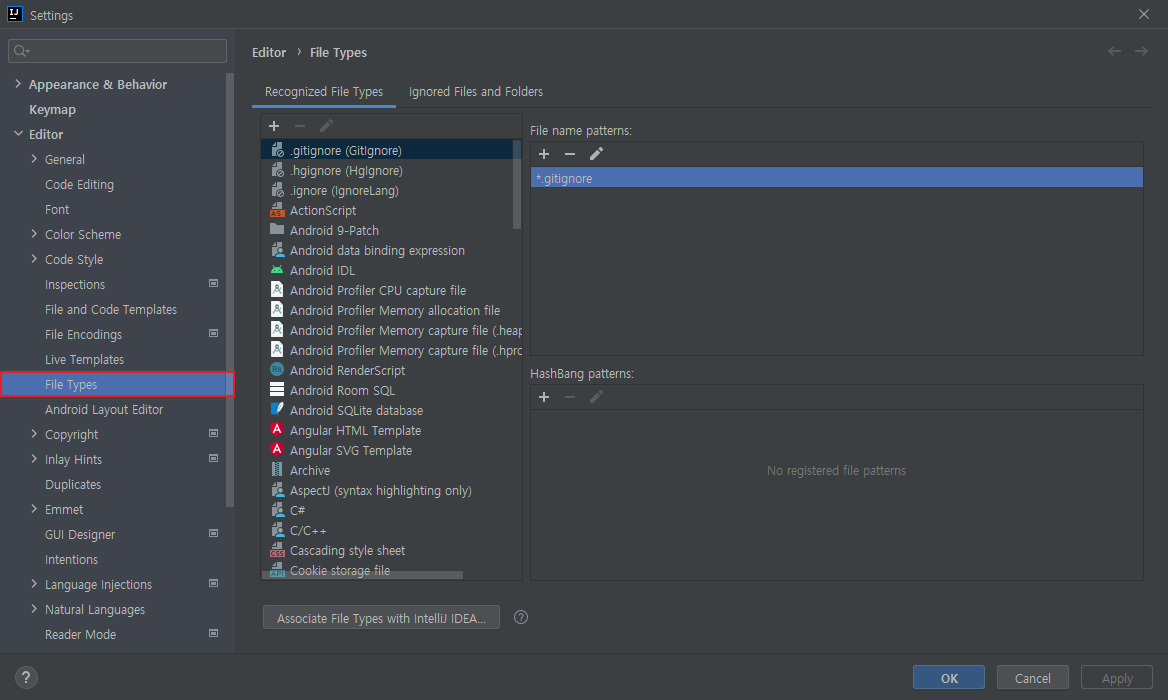Click the Angular SVG Template icon
1168x700 pixels.
pos(277,450)
